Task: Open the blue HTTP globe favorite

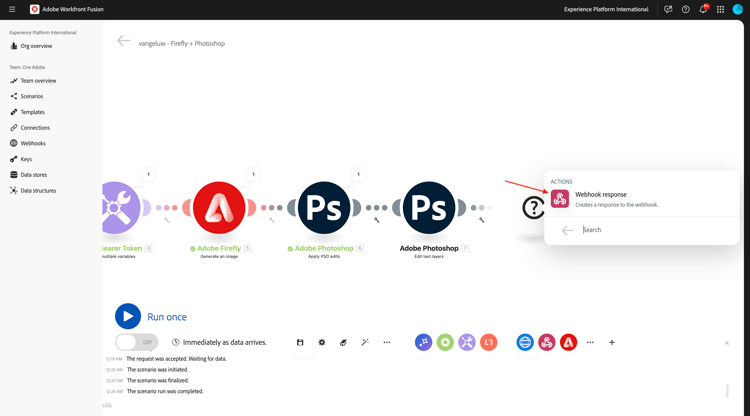Action: [525, 342]
